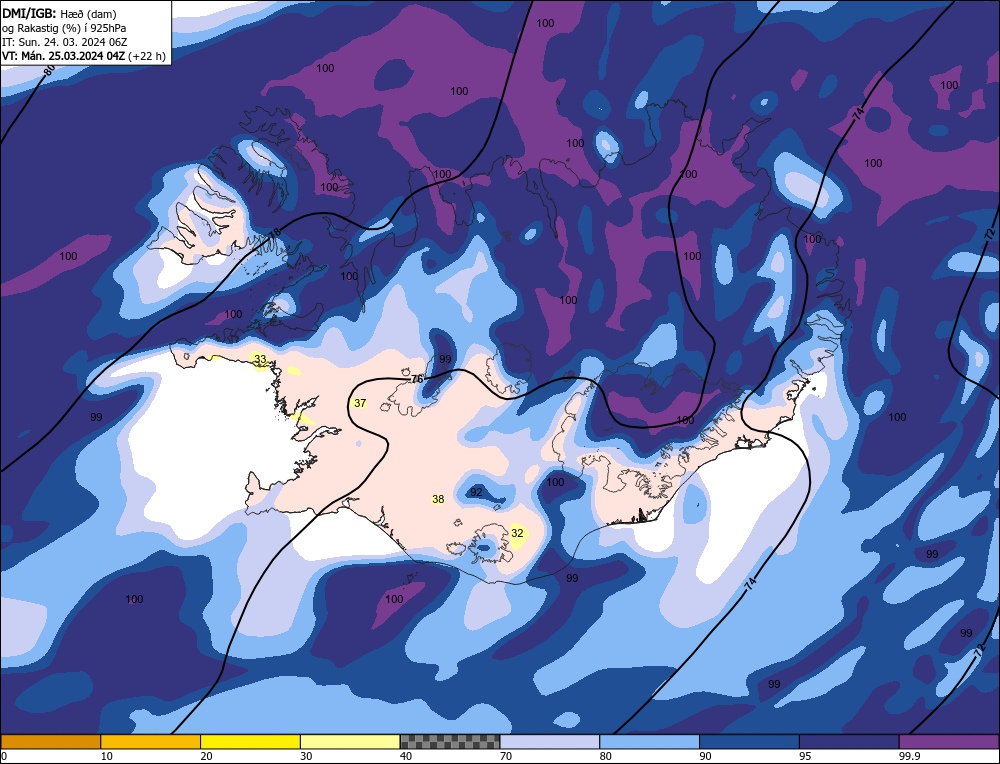The height and width of the screenshot is (764, 1000).
Task: Click the dark orange 0–10 legend swatch
Action: click(50, 741)
